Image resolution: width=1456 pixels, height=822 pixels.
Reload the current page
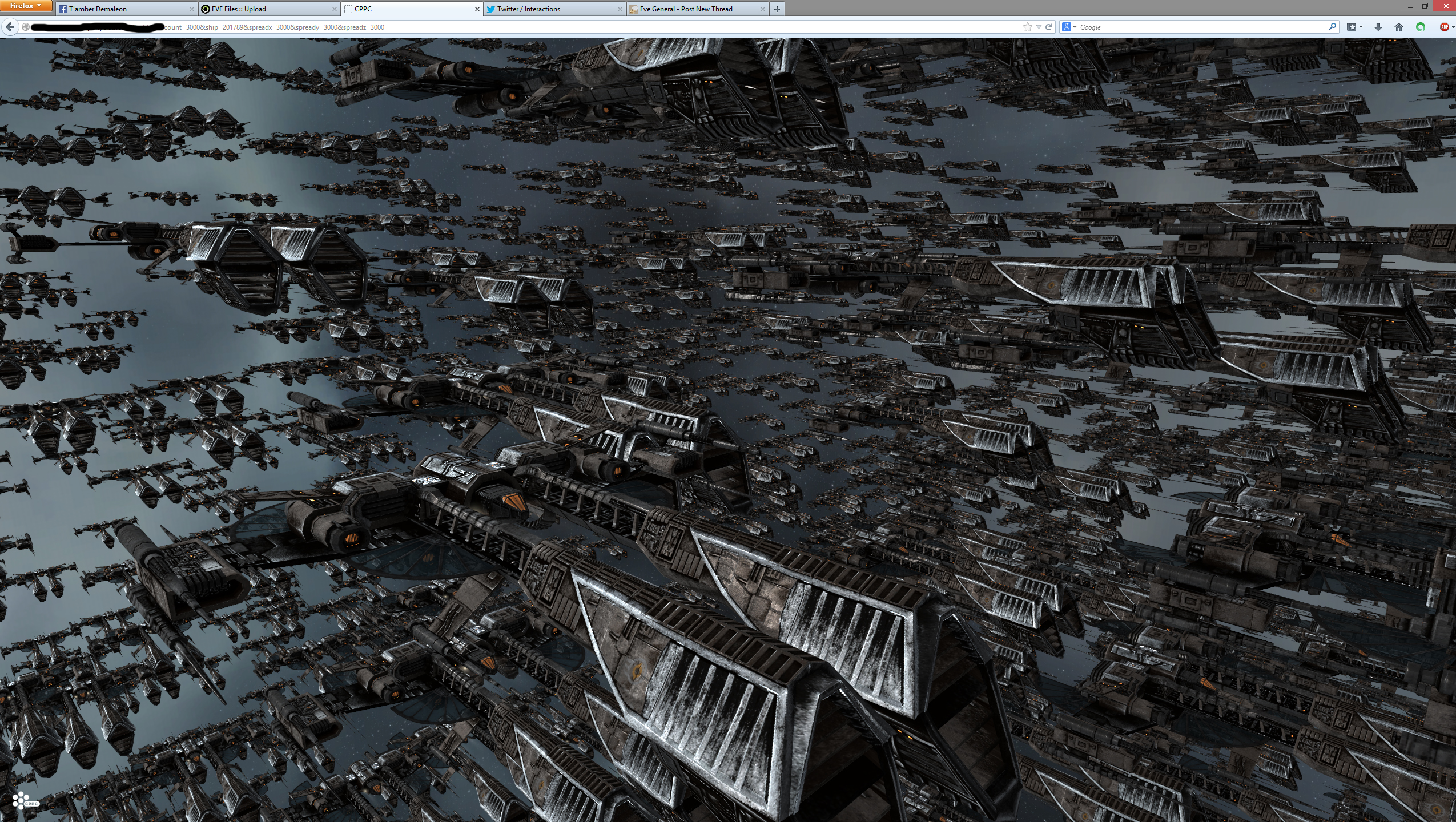pyautogui.click(x=1048, y=27)
